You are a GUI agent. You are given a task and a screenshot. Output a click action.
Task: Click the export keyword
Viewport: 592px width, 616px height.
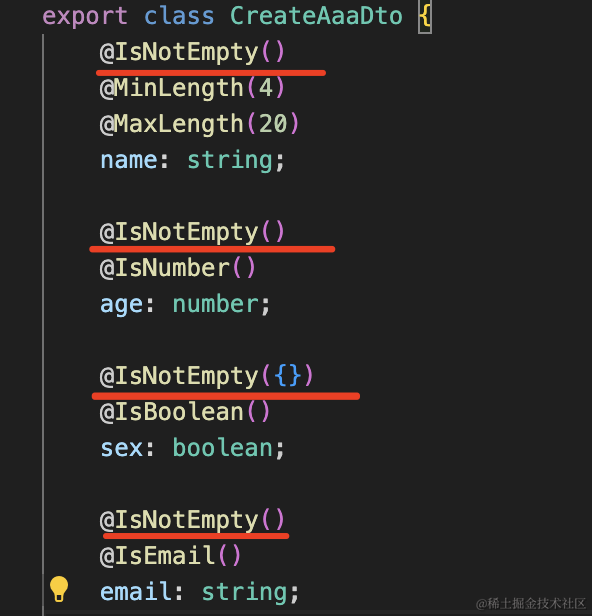tap(85, 17)
